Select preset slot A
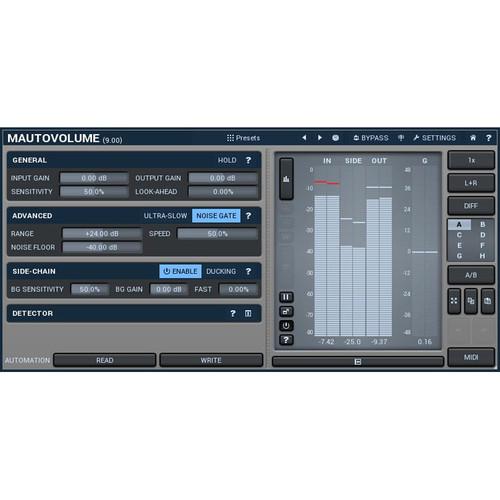Screen dimensions: 500x500 click(459, 225)
